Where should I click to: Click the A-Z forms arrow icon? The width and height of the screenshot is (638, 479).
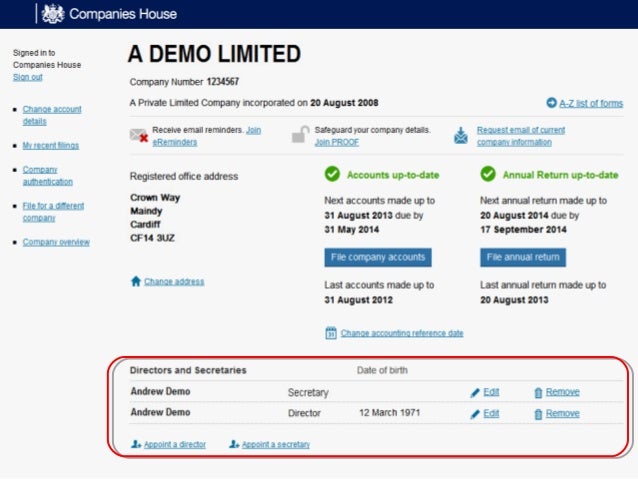point(551,103)
